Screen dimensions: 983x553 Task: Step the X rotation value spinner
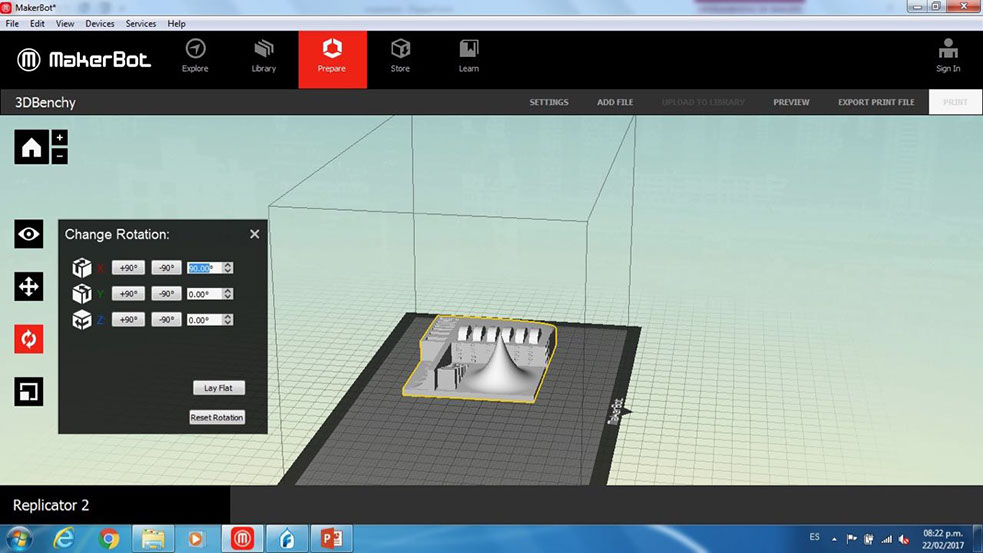228,268
